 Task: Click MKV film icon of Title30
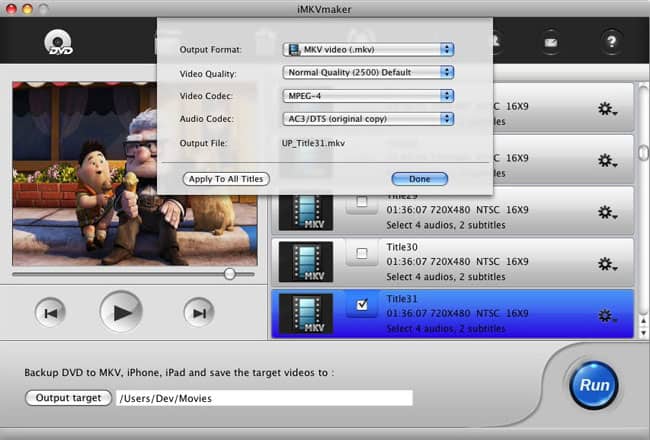point(306,262)
